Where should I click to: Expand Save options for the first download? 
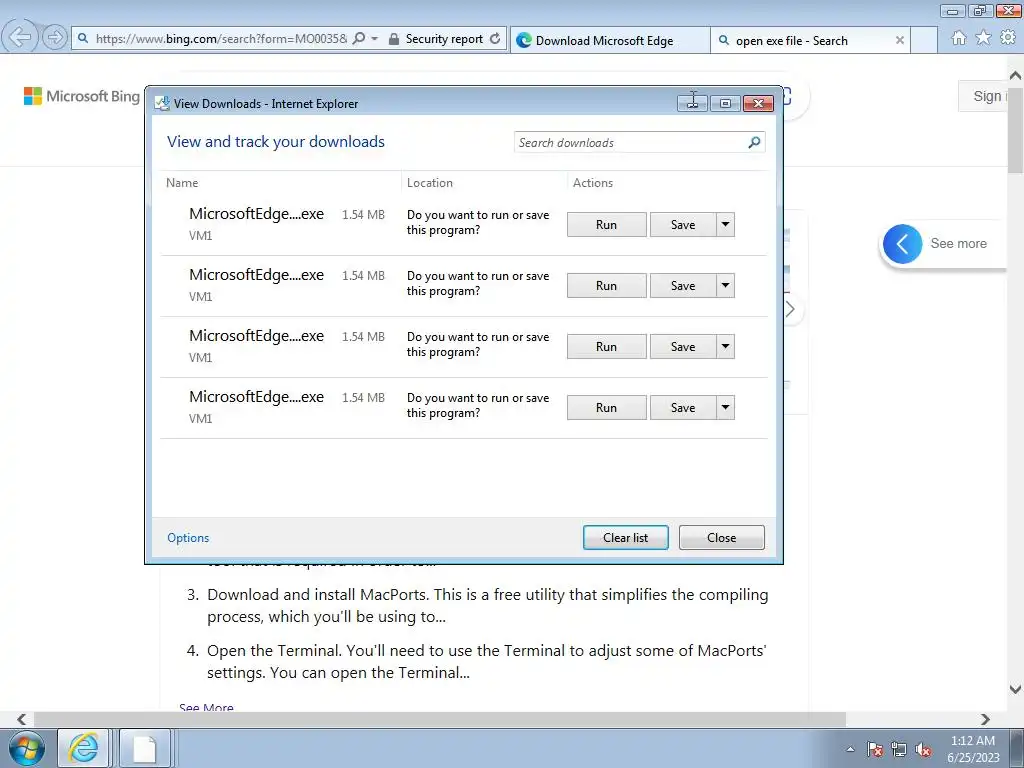point(726,225)
